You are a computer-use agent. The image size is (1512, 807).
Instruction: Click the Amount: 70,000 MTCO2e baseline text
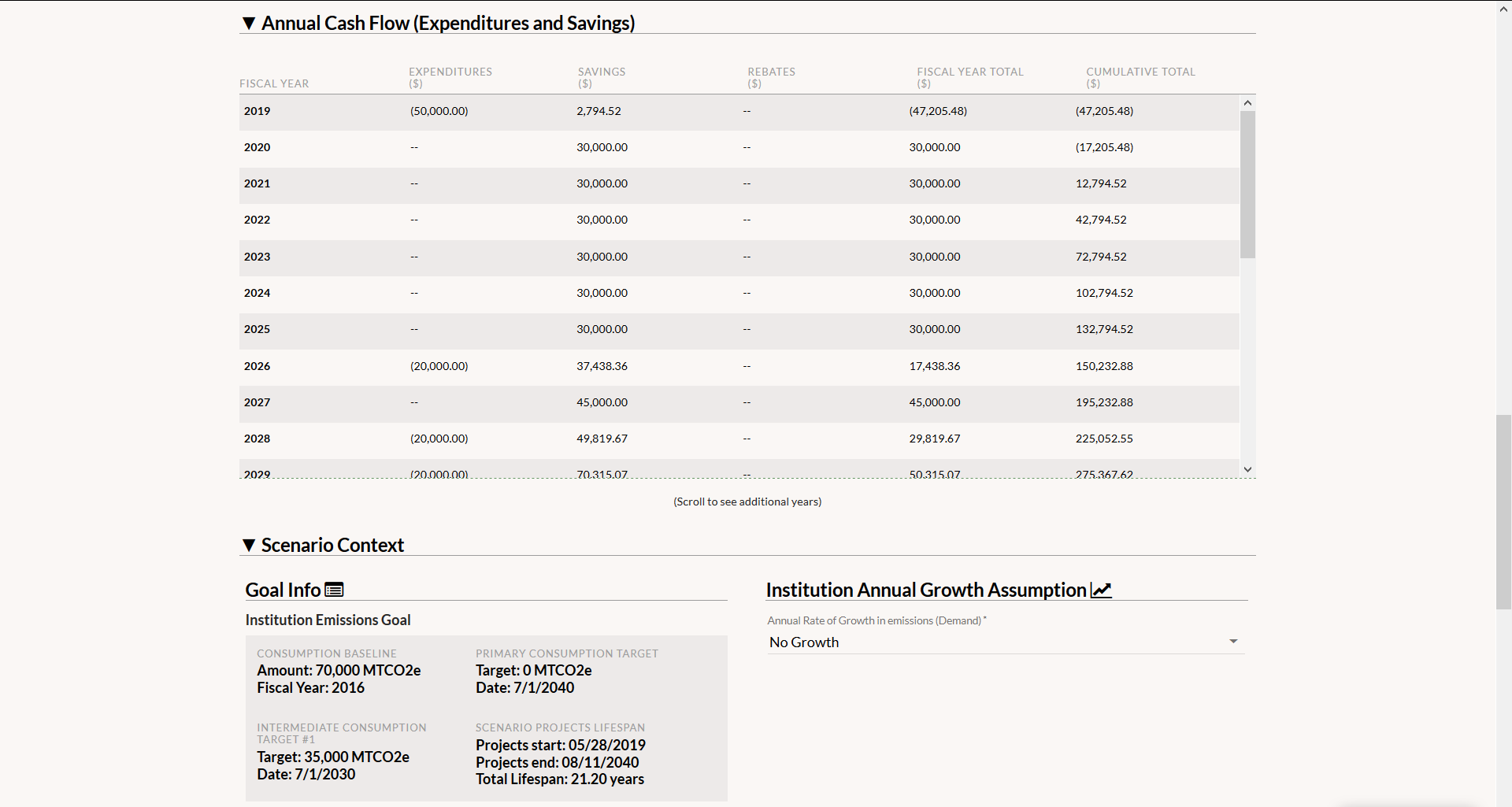point(339,670)
